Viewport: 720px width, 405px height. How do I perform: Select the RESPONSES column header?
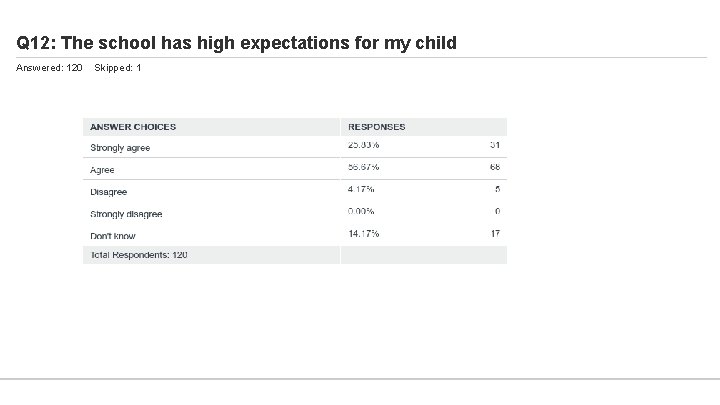[376, 127]
